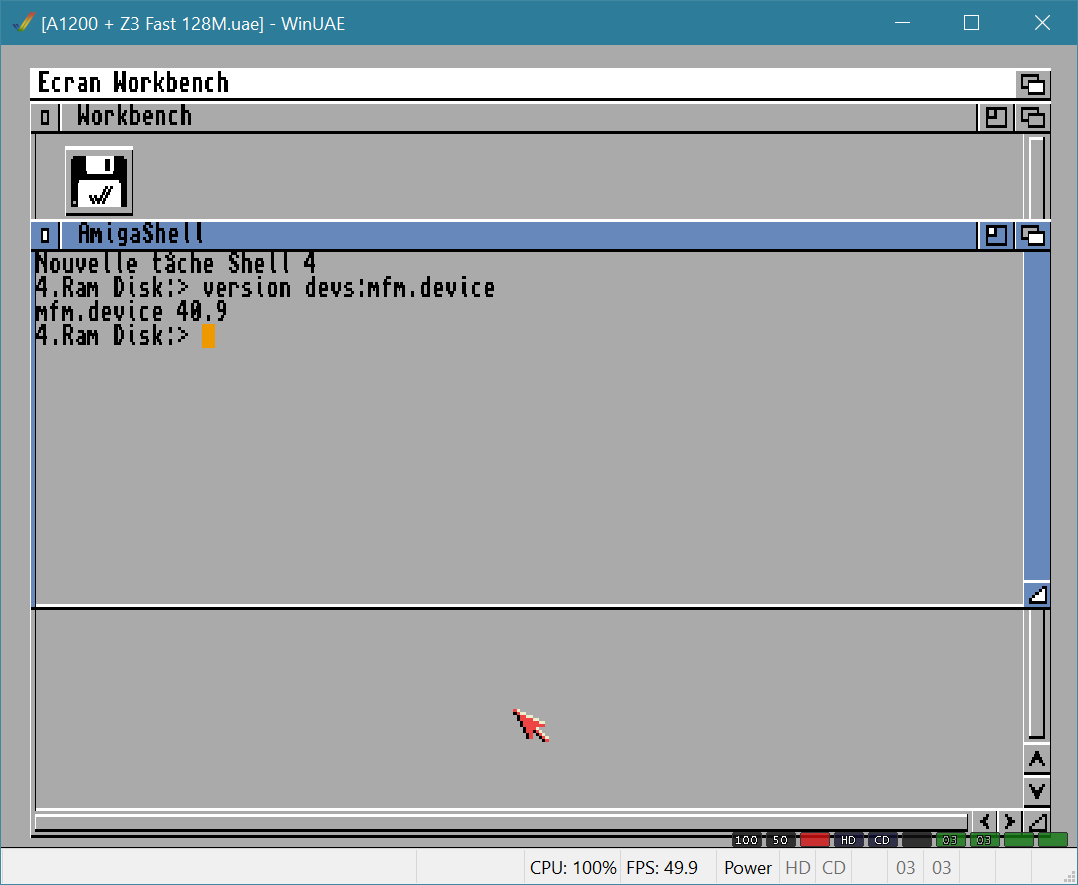Screen dimensions: 1078x885
Task: Click the Workbench window sizing gadget
Action: (1037, 822)
